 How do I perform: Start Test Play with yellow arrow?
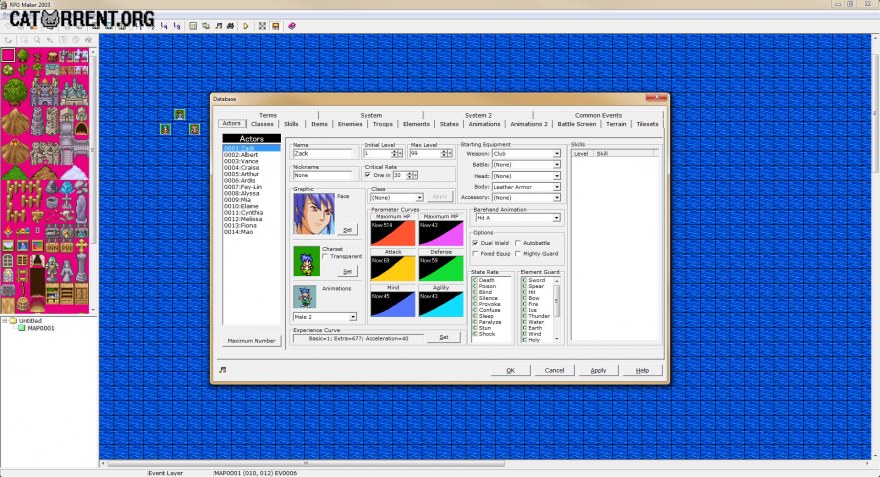tap(246, 26)
